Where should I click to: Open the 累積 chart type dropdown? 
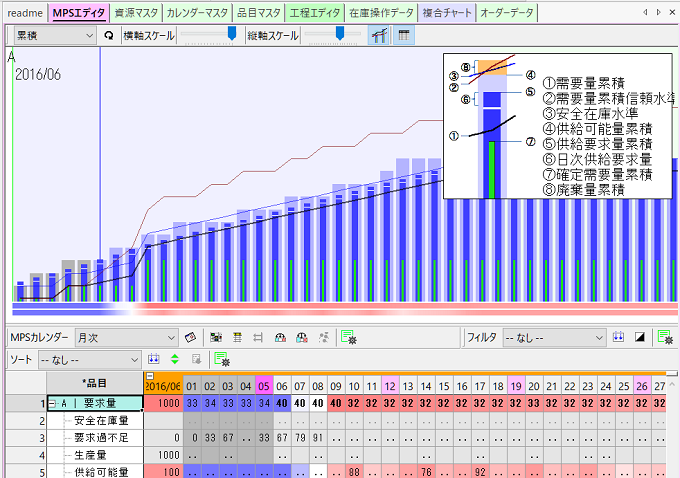54,35
